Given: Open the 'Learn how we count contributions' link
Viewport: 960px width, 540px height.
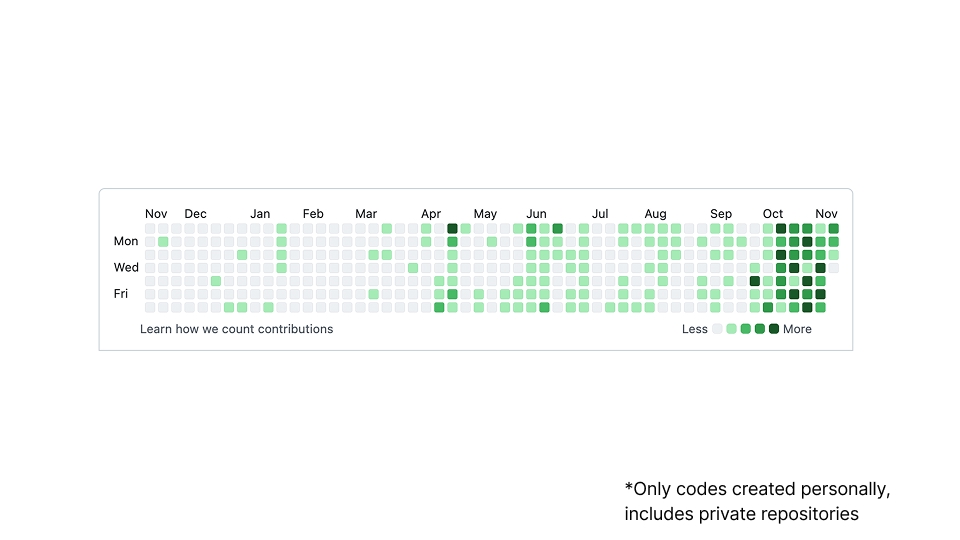Looking at the screenshot, I should (x=236, y=329).
